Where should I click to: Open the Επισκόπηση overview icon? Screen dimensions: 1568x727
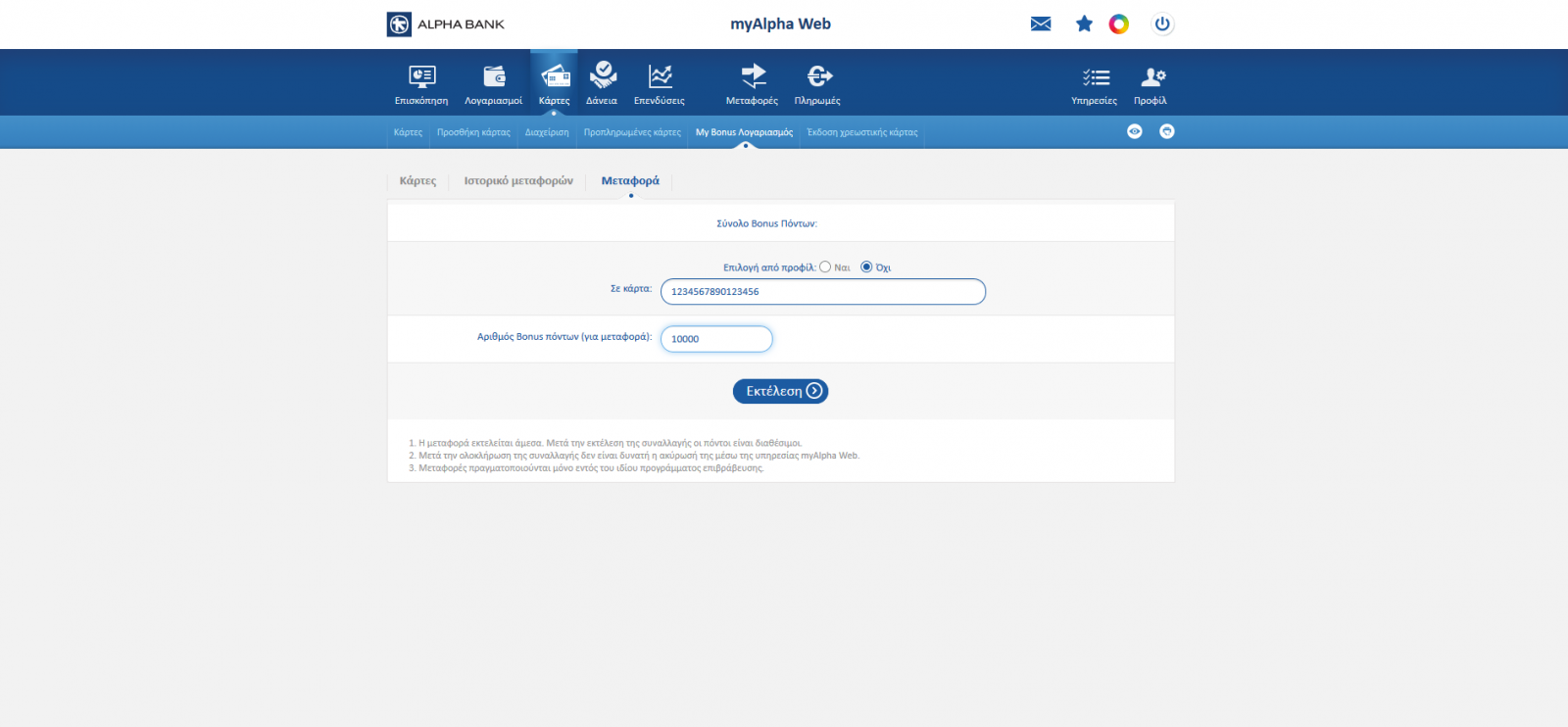pyautogui.click(x=421, y=77)
